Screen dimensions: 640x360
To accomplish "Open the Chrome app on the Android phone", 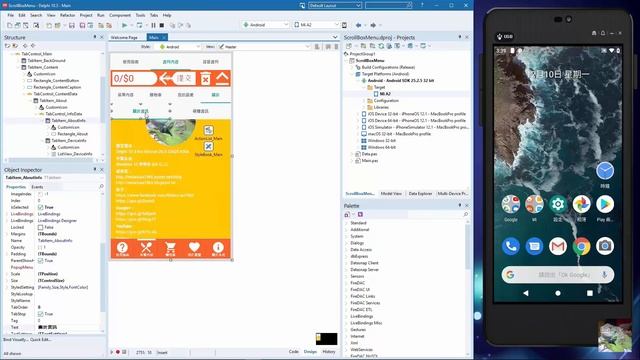I will click(581, 246).
